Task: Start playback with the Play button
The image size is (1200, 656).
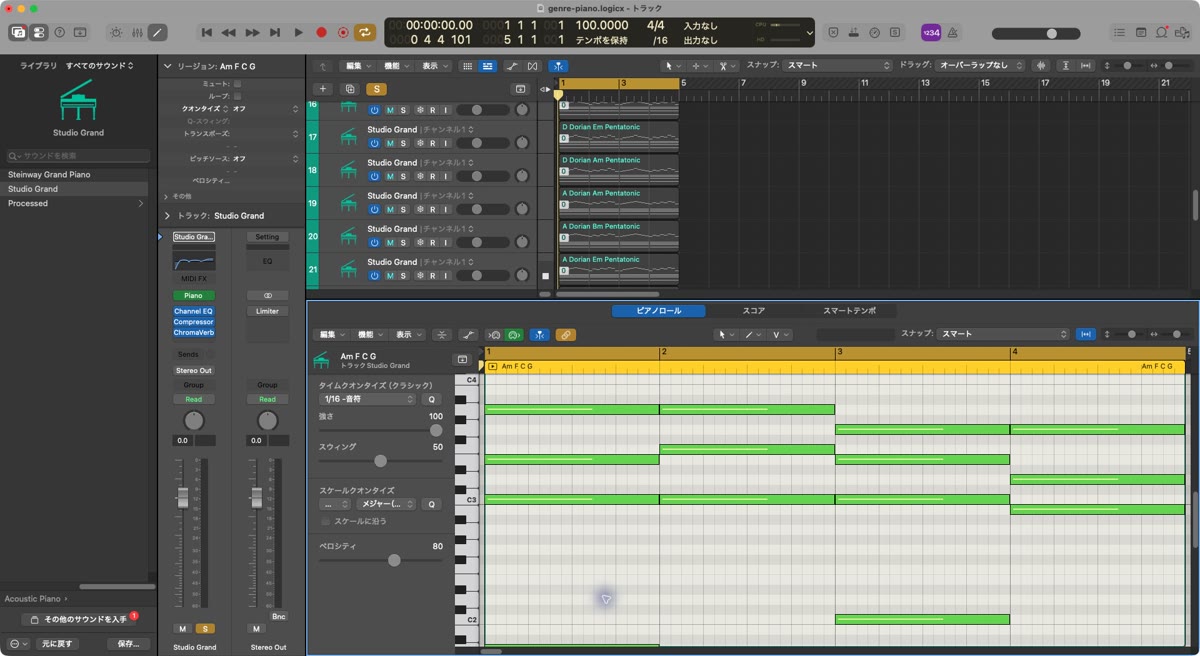Action: 298,32
